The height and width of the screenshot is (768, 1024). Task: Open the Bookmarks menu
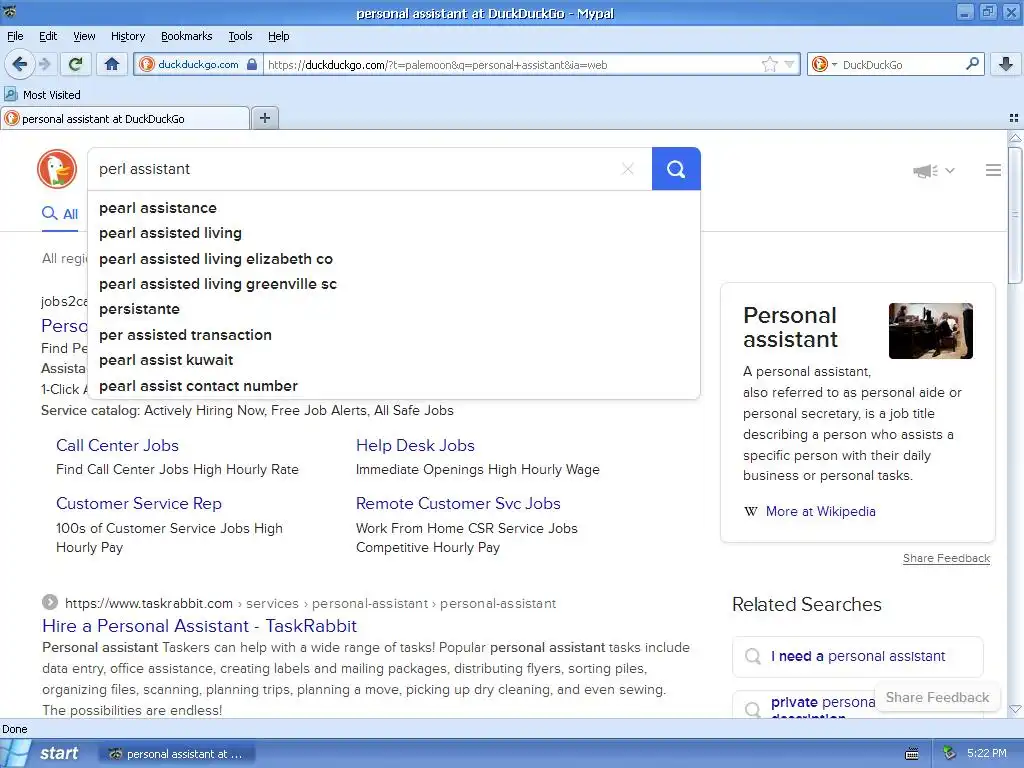[186, 36]
